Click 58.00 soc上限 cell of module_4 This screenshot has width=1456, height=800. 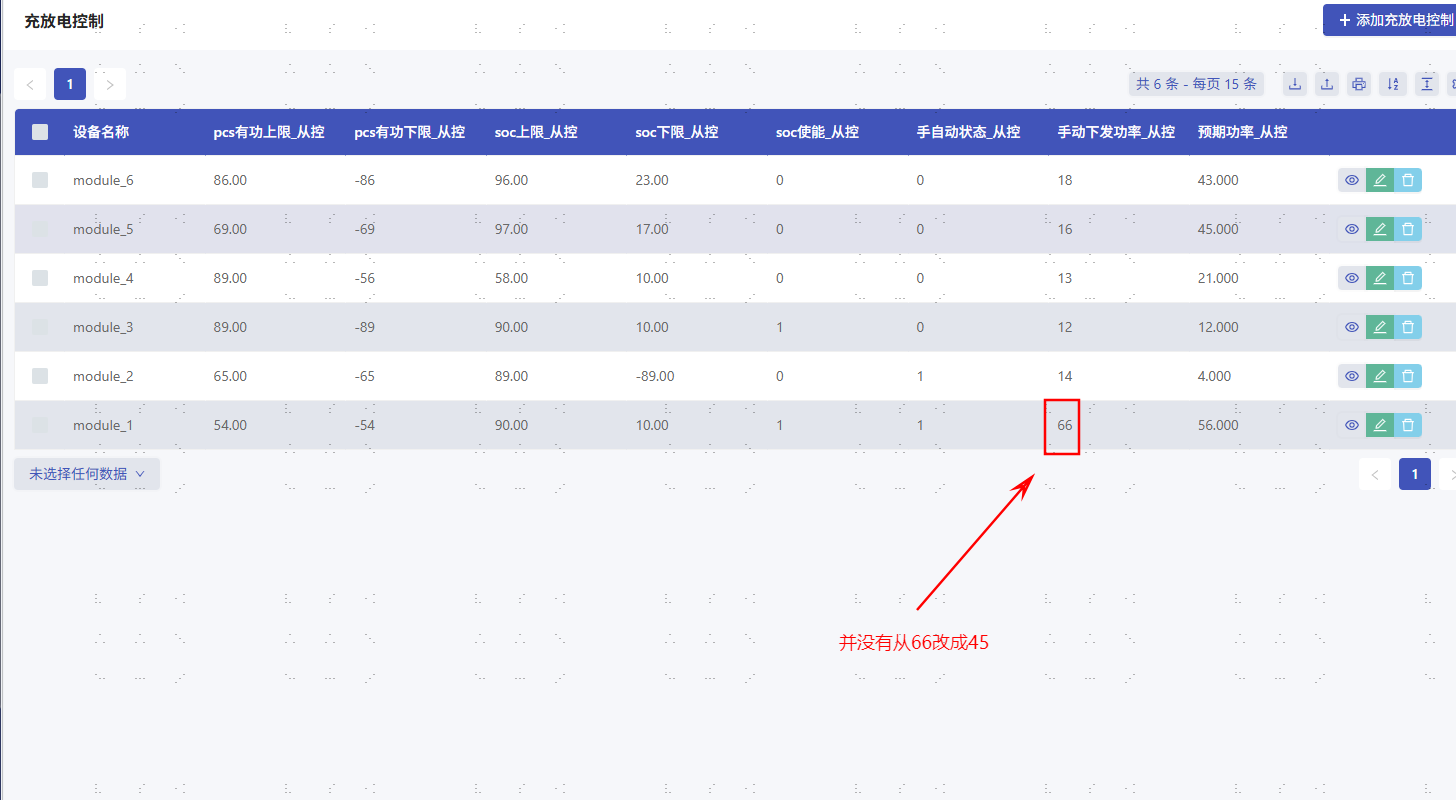[511, 278]
